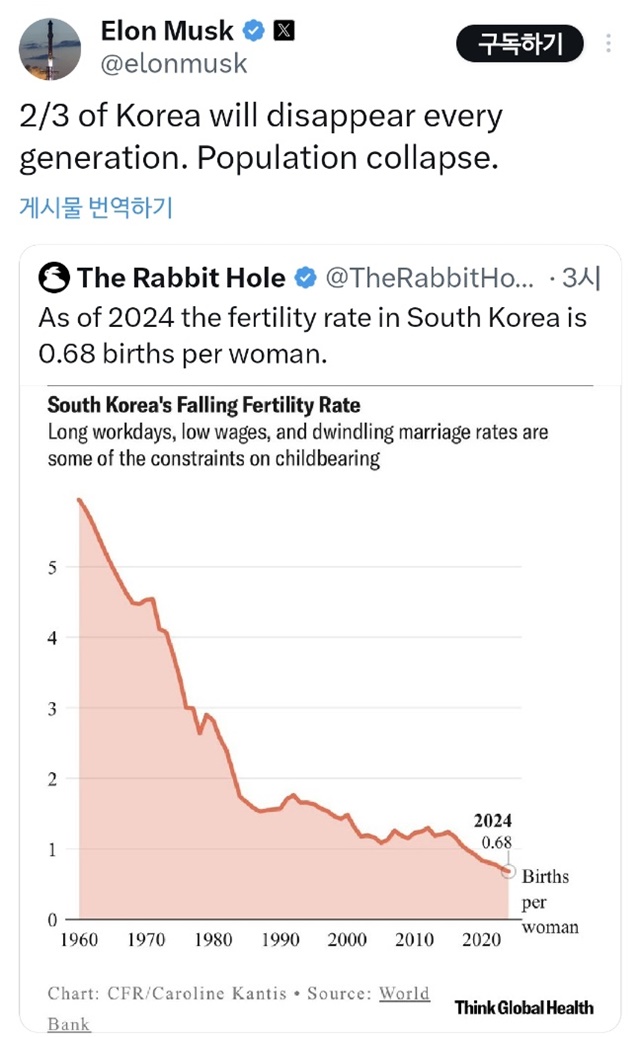This screenshot has width=640, height=1037.
Task: Open the three-dot more options menu
Action: [609, 45]
